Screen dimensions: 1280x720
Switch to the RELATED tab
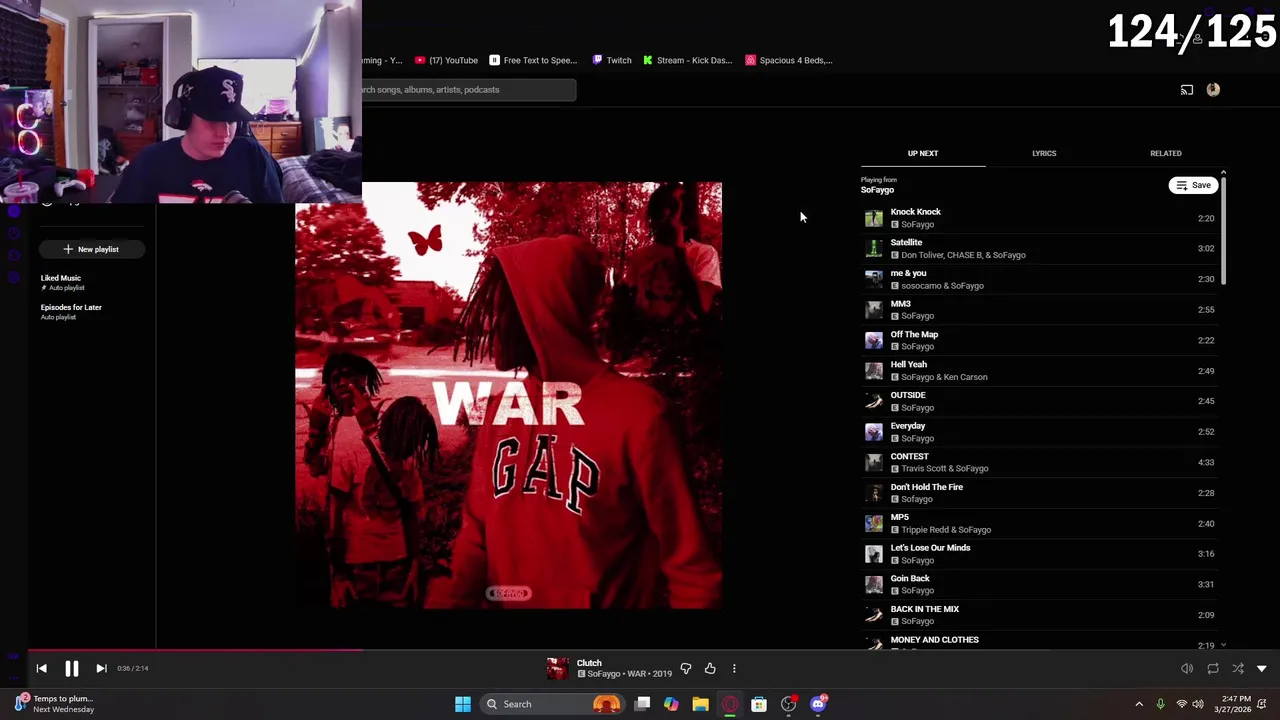click(x=1165, y=153)
